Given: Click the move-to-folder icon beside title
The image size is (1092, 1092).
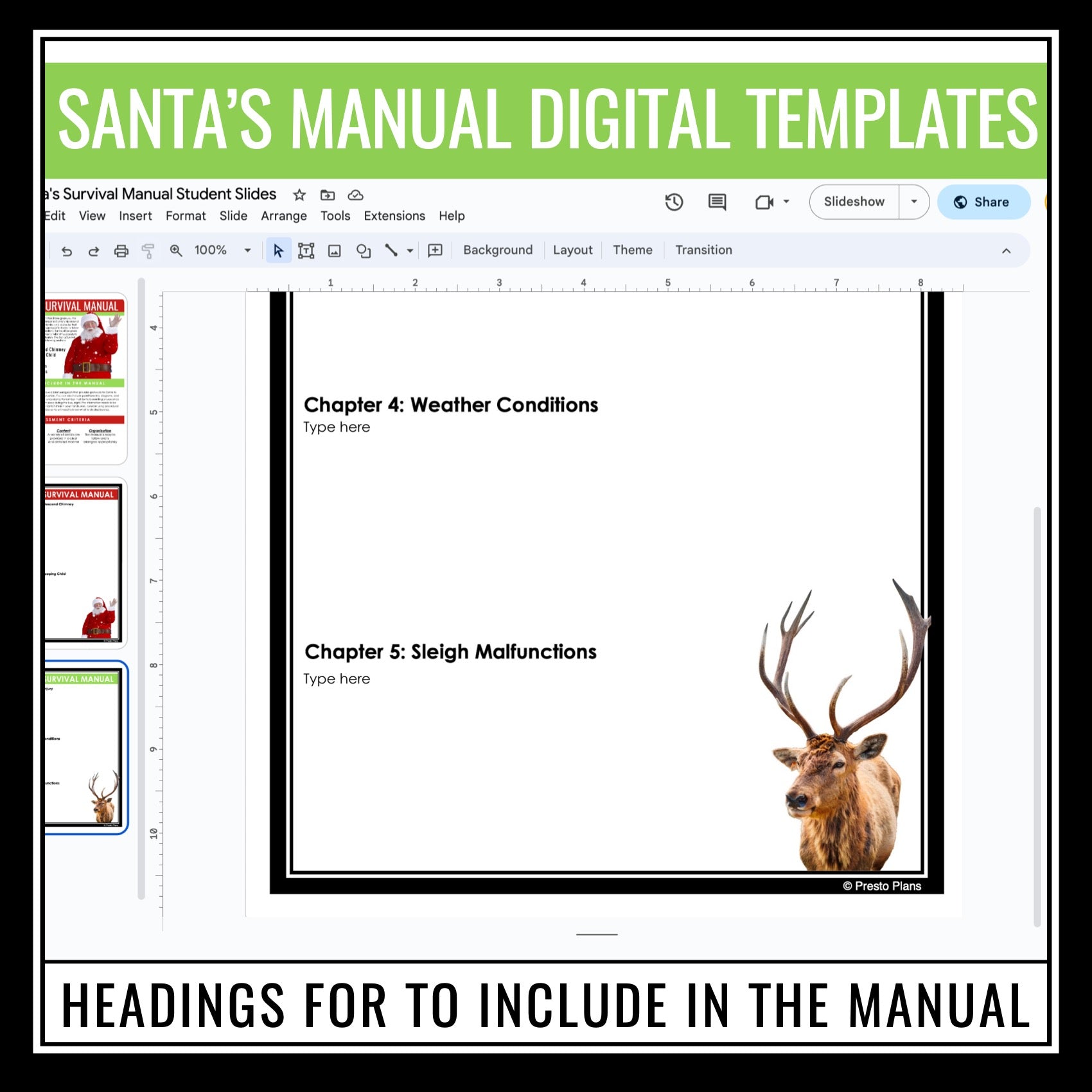Looking at the screenshot, I should tap(328, 195).
